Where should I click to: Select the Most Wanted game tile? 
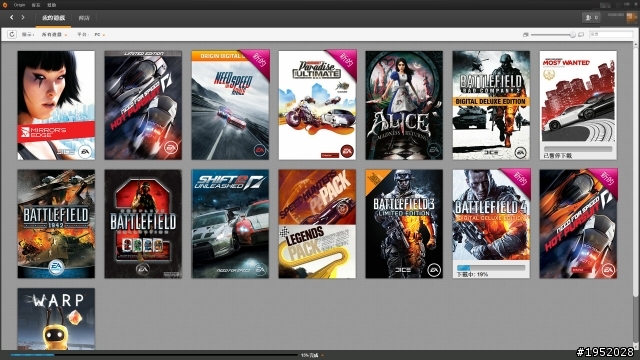click(578, 105)
